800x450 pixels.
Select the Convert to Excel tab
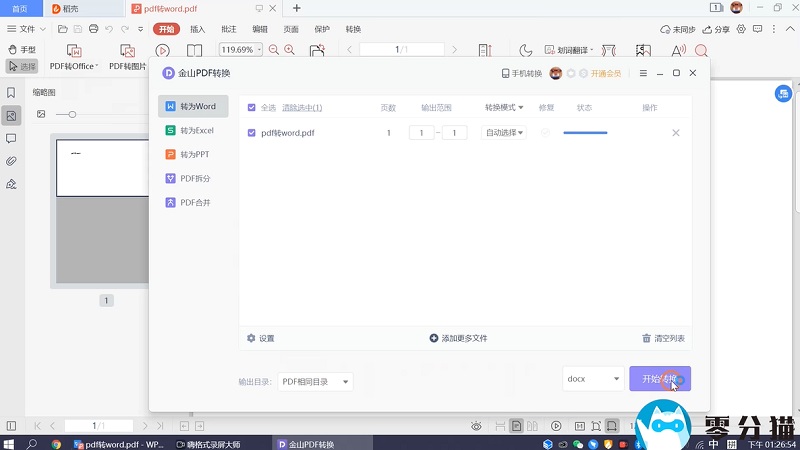coord(193,131)
